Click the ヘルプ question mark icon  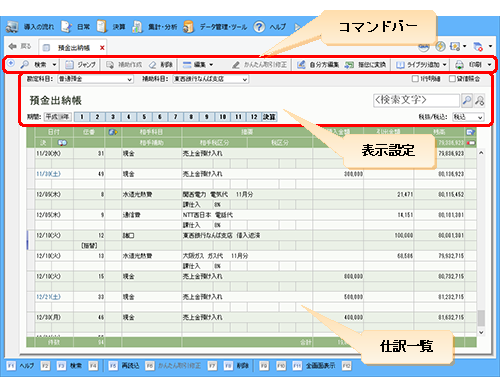pyautogui.click(x=259, y=27)
